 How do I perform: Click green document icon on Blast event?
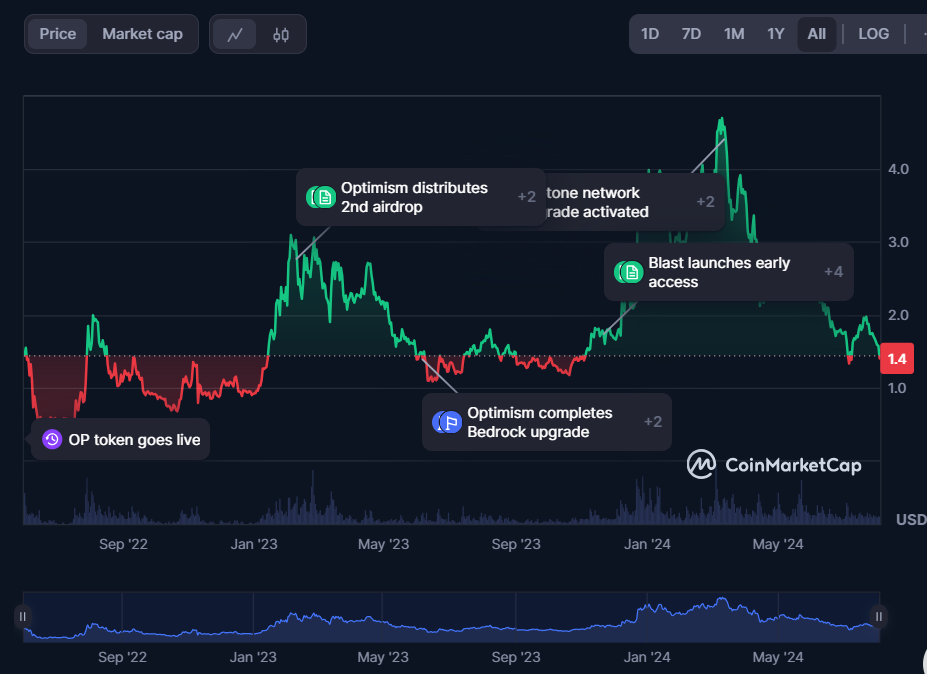point(631,272)
